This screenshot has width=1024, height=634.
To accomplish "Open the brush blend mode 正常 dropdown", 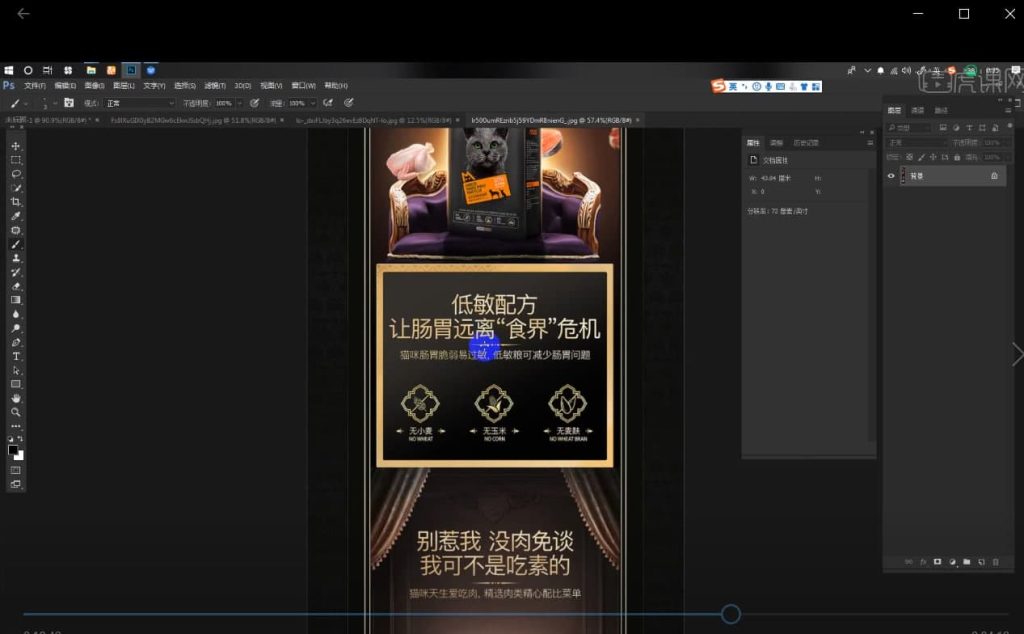I will point(140,103).
